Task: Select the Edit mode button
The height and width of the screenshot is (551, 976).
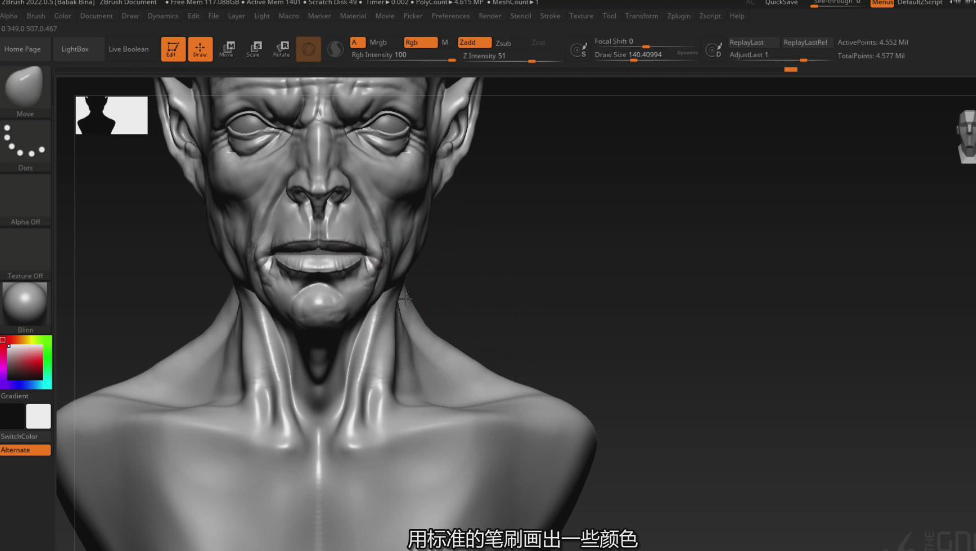Action: (172, 49)
